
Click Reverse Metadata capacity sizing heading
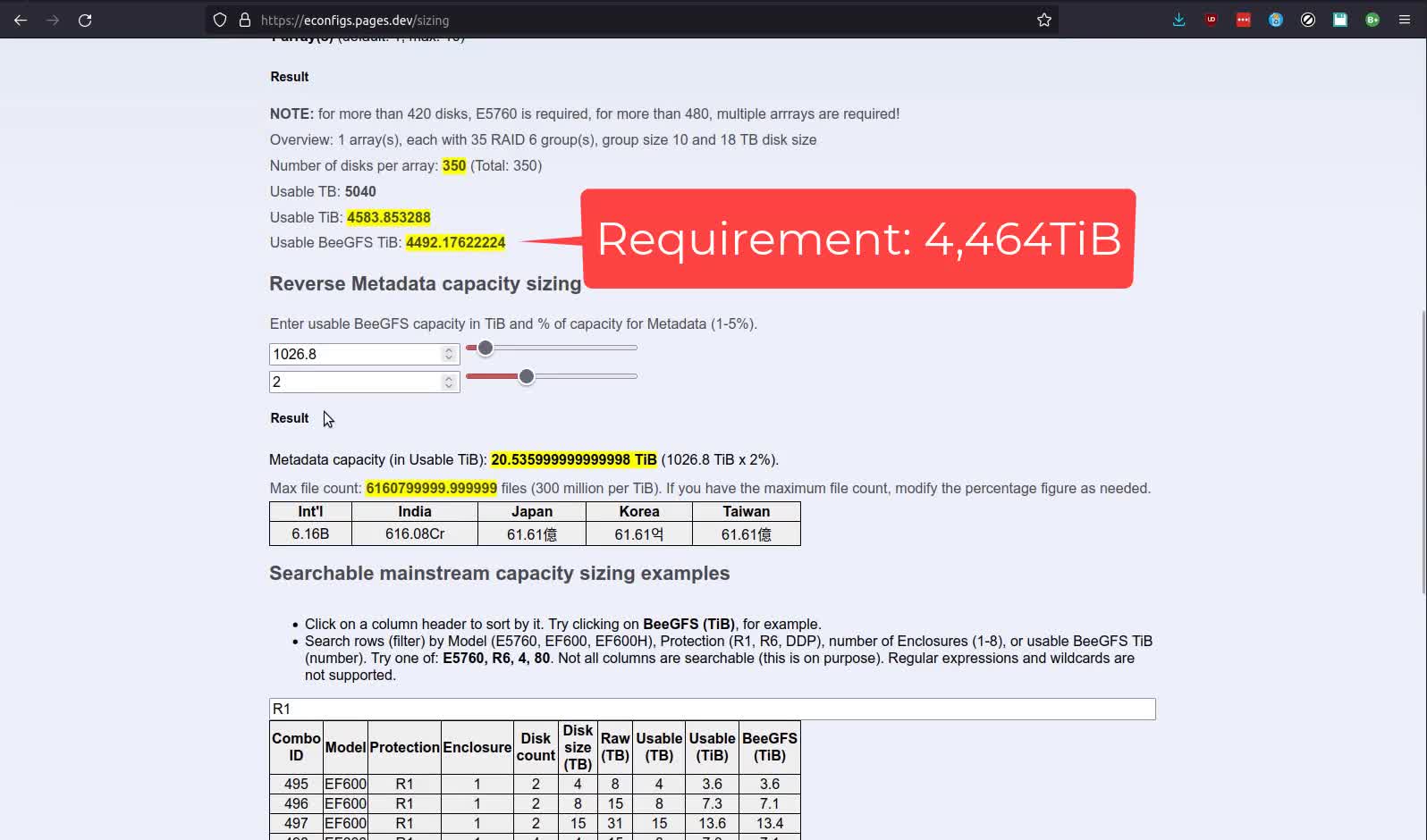[426, 283]
